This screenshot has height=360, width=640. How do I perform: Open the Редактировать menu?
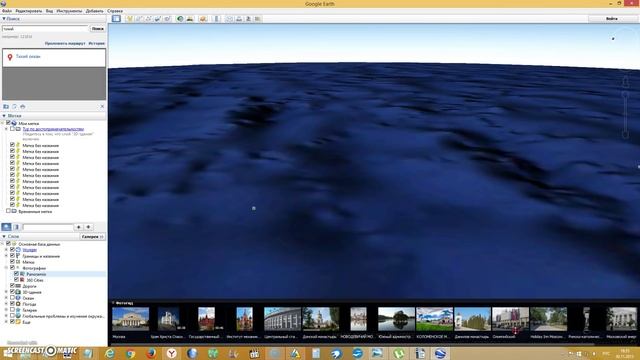(29, 11)
